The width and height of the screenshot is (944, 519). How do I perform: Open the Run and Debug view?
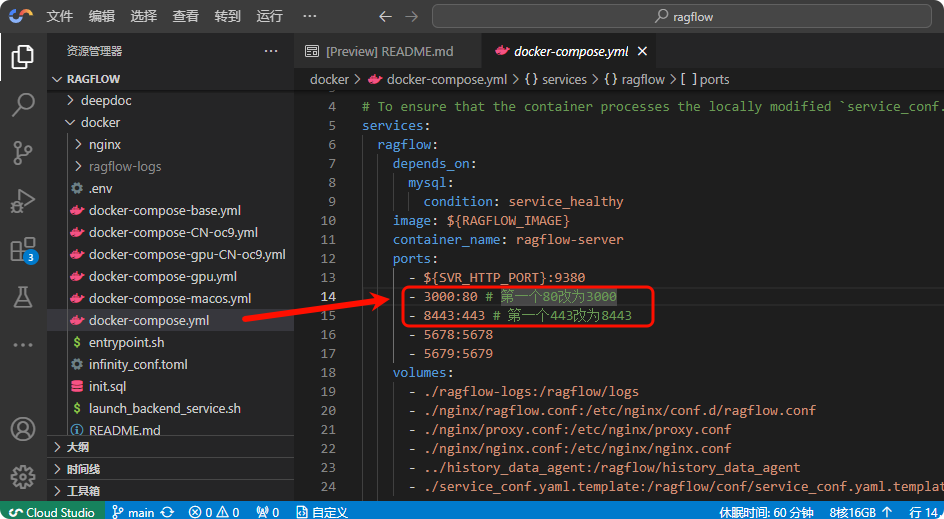[22, 201]
